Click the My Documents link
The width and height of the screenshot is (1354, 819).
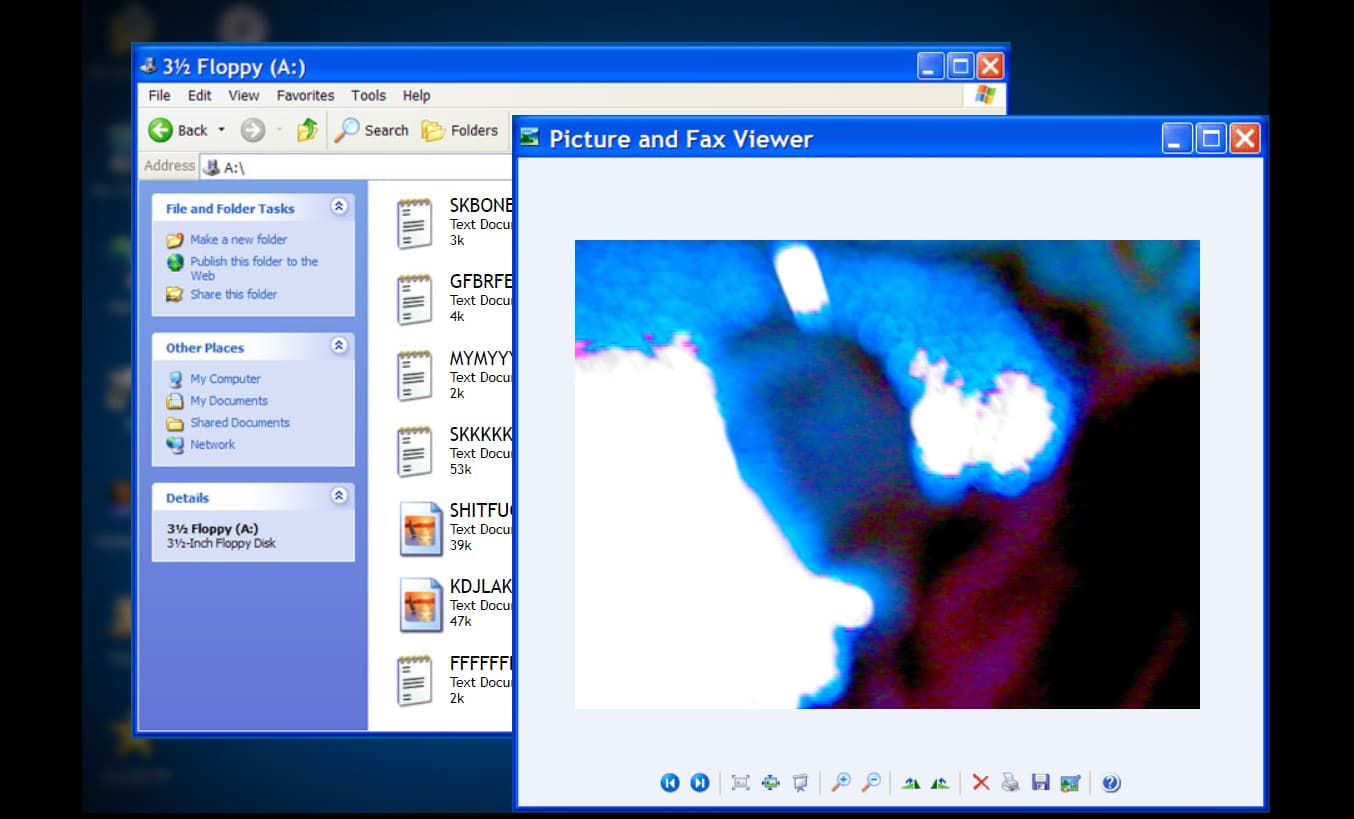(x=229, y=401)
